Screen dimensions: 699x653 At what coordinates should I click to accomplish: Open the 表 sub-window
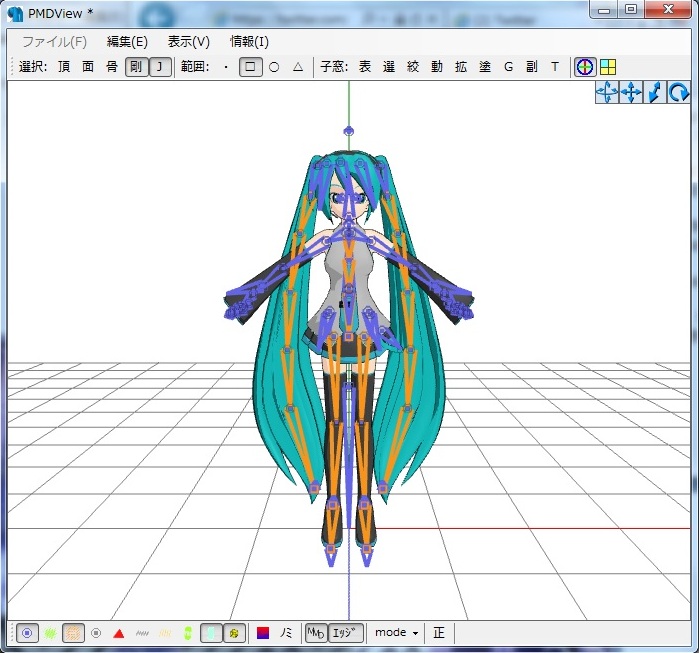[365, 67]
